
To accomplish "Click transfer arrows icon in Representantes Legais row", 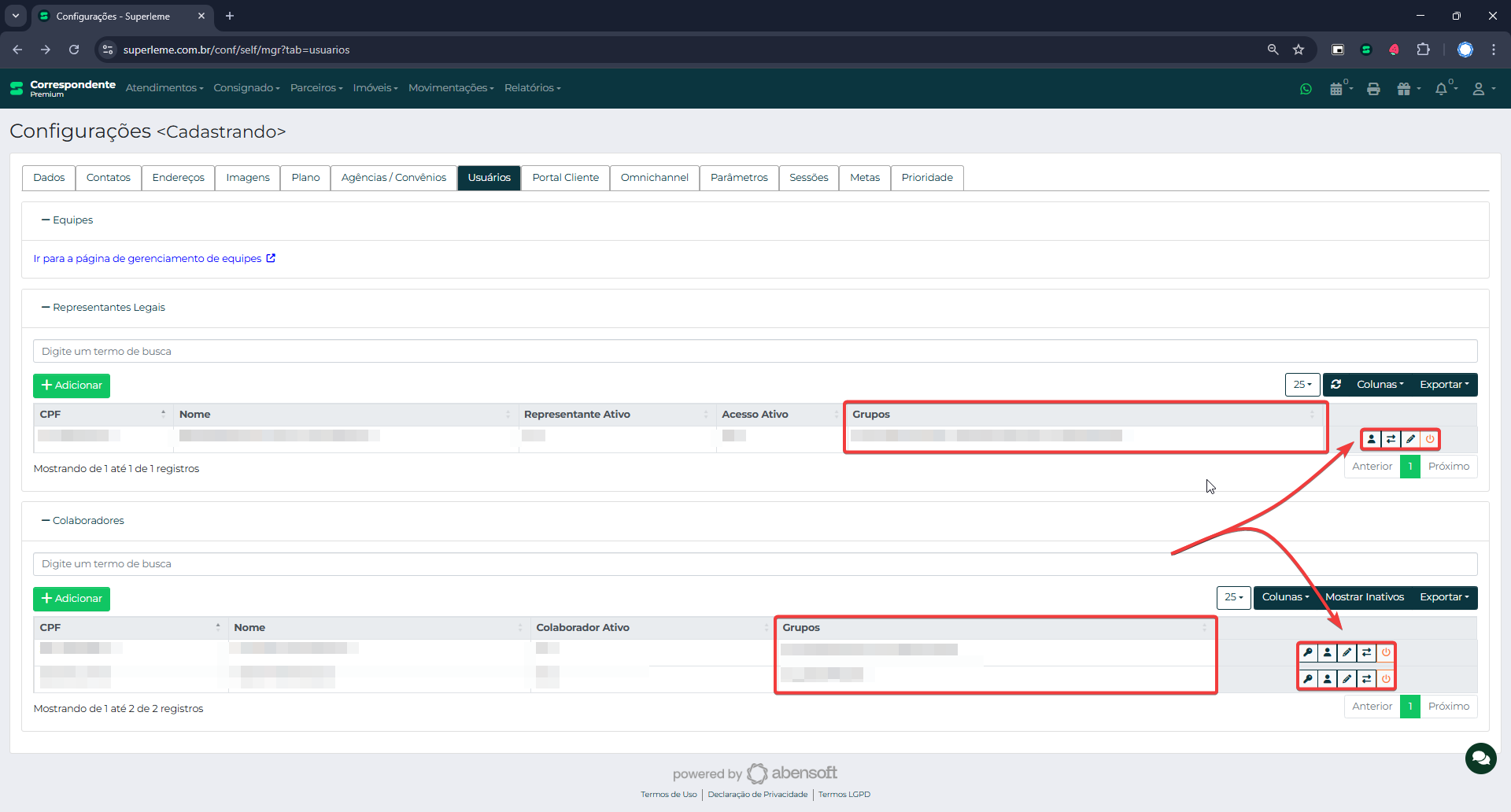I will pos(1391,439).
